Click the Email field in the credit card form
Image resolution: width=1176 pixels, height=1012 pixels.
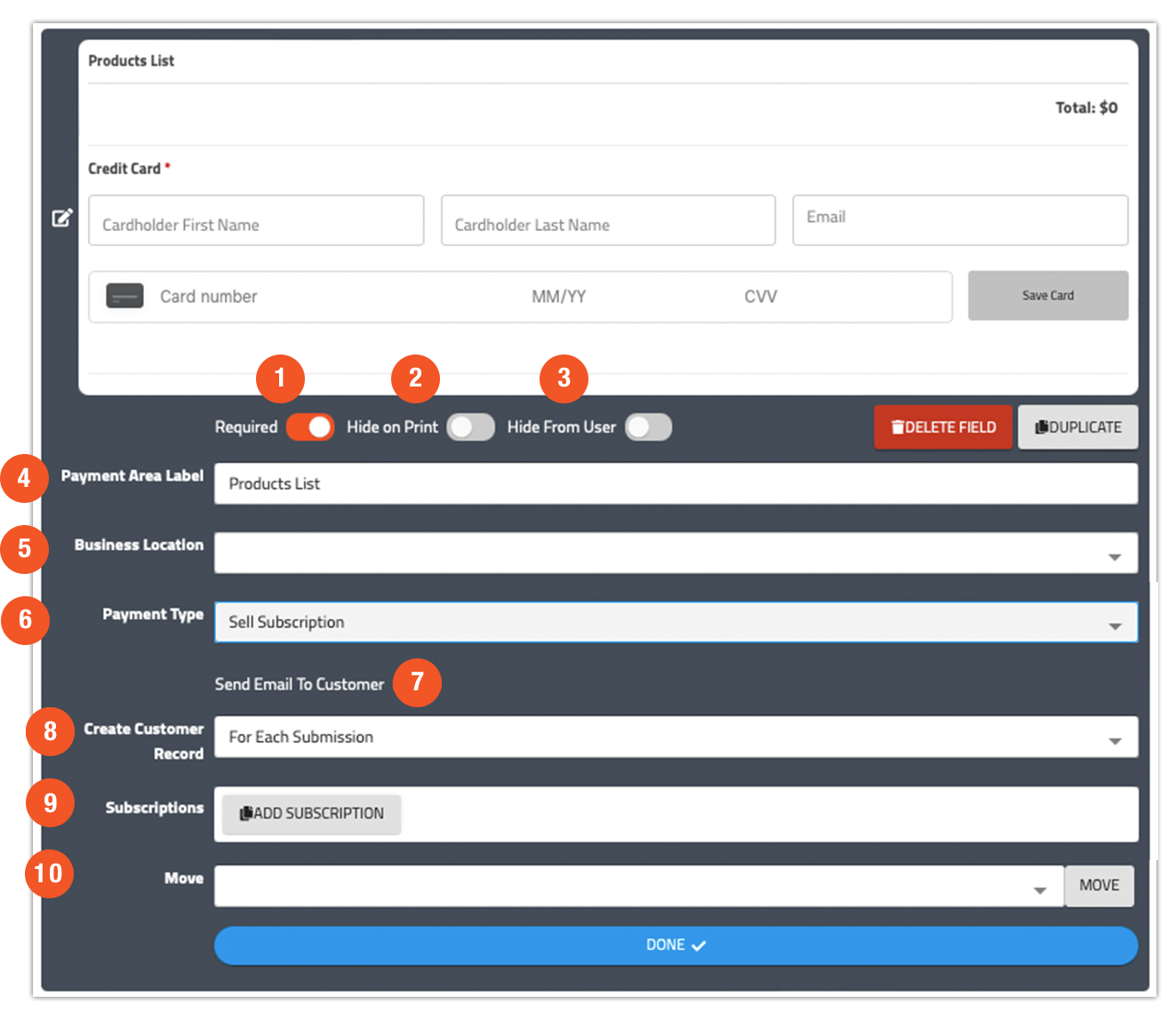[x=960, y=220]
